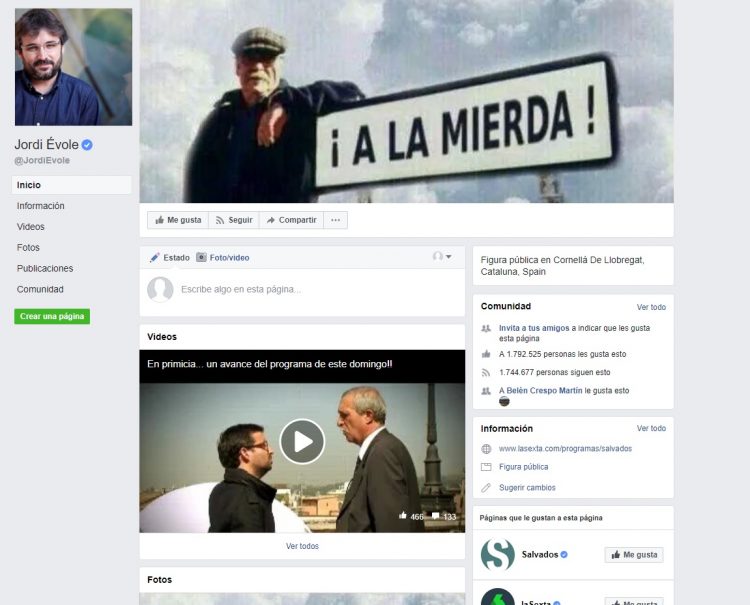Click Invita a tus amigos link
Image resolution: width=750 pixels, height=605 pixels.
534,328
